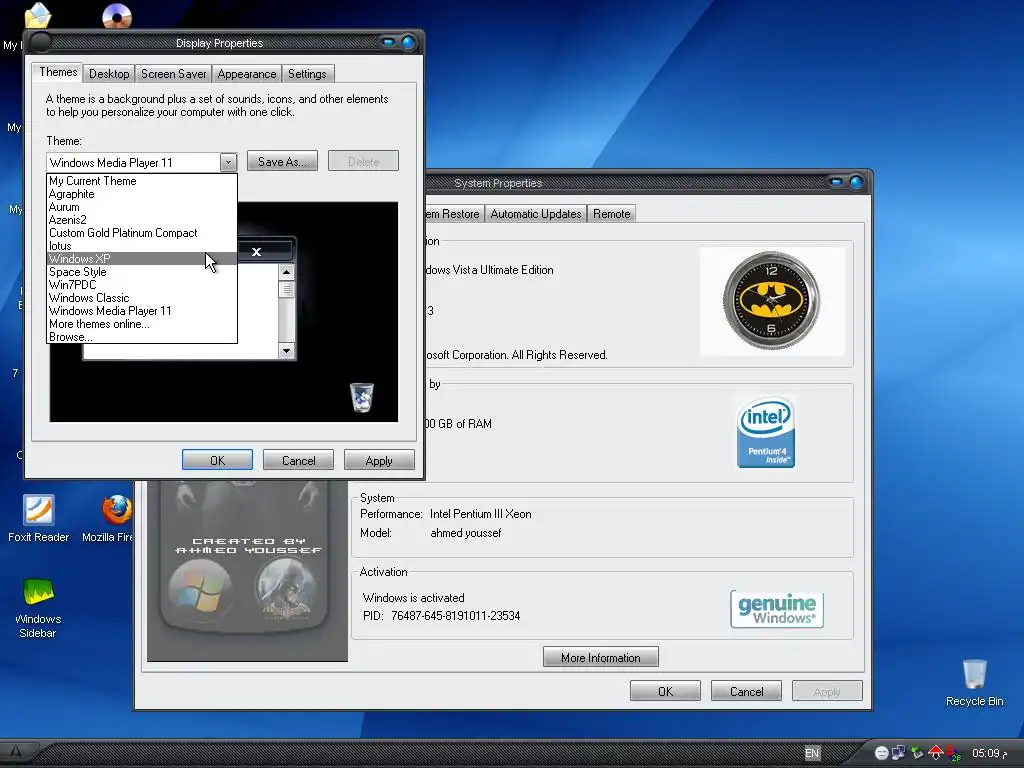Open the Remote tab in System Properties

pyautogui.click(x=611, y=214)
